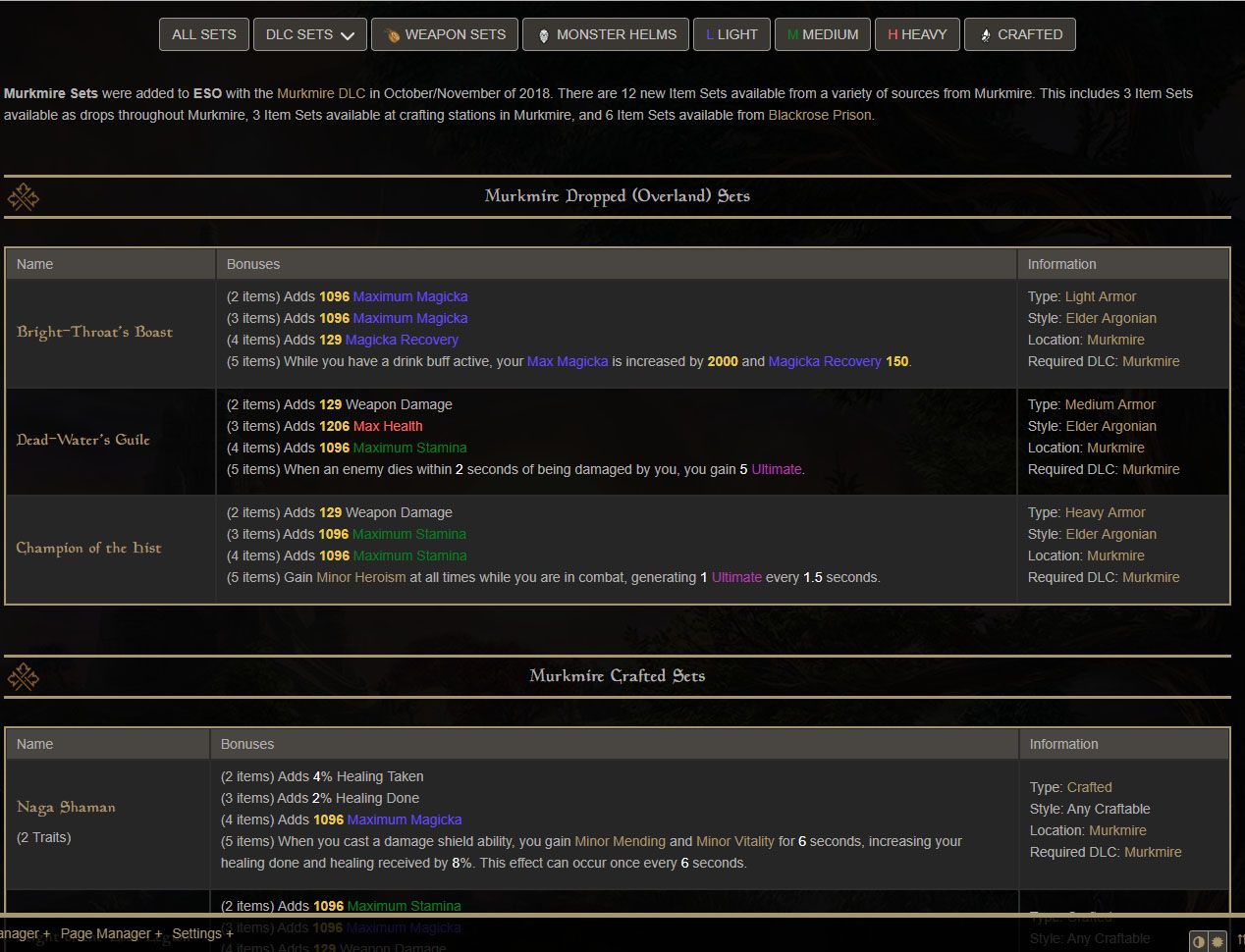The image size is (1245, 952).
Task: Click the bold '2000' value in Bright-Throat's bonus
Action: click(723, 361)
